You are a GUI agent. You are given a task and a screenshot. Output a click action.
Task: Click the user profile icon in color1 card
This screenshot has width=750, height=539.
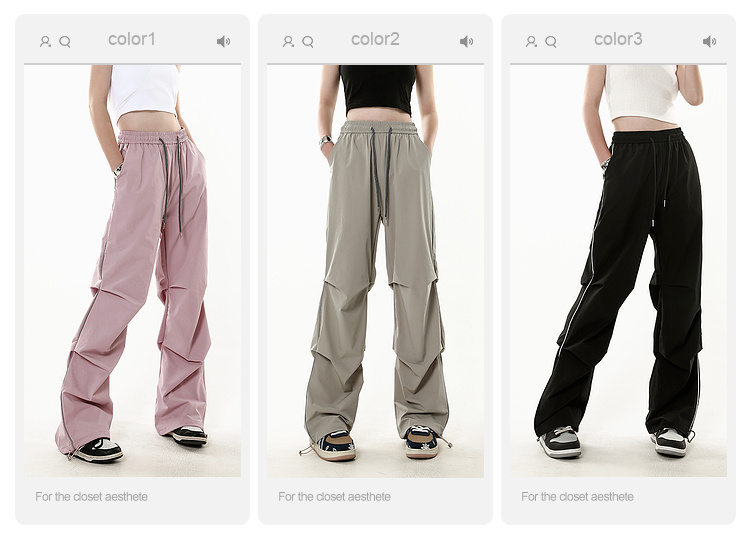pos(45,42)
